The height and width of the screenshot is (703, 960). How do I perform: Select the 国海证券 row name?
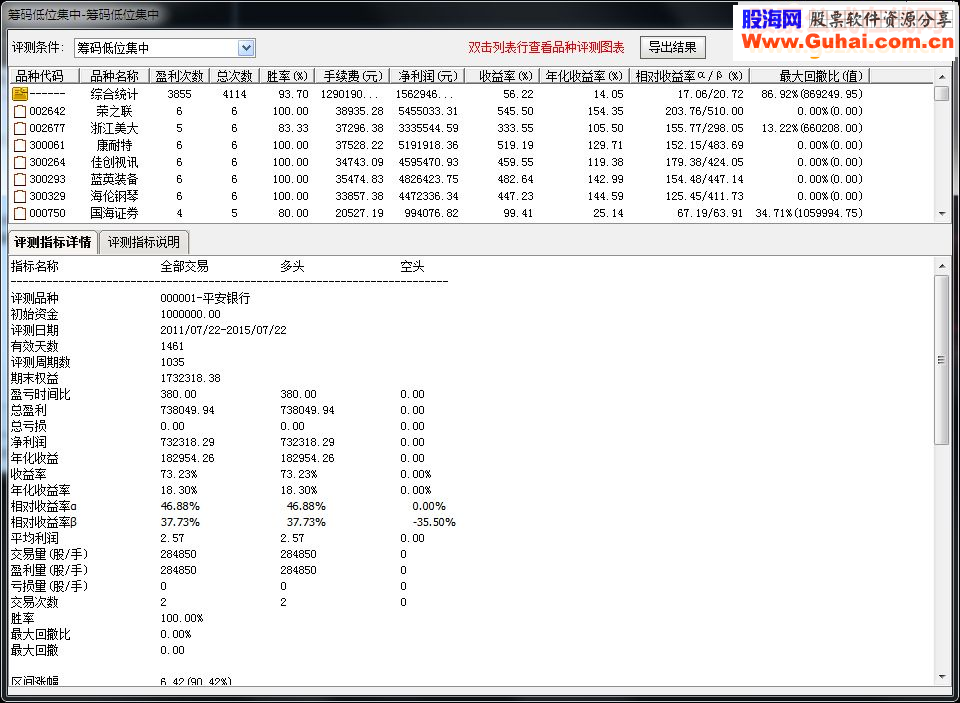[x=114, y=214]
